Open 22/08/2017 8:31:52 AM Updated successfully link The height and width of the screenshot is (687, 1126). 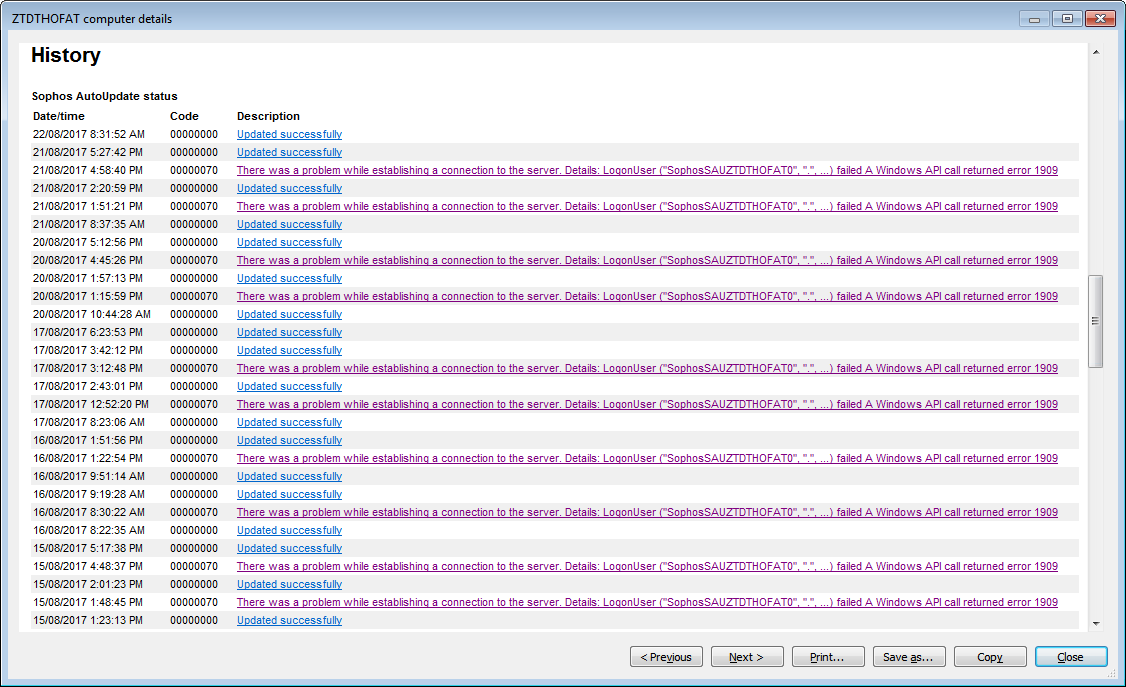[289, 134]
